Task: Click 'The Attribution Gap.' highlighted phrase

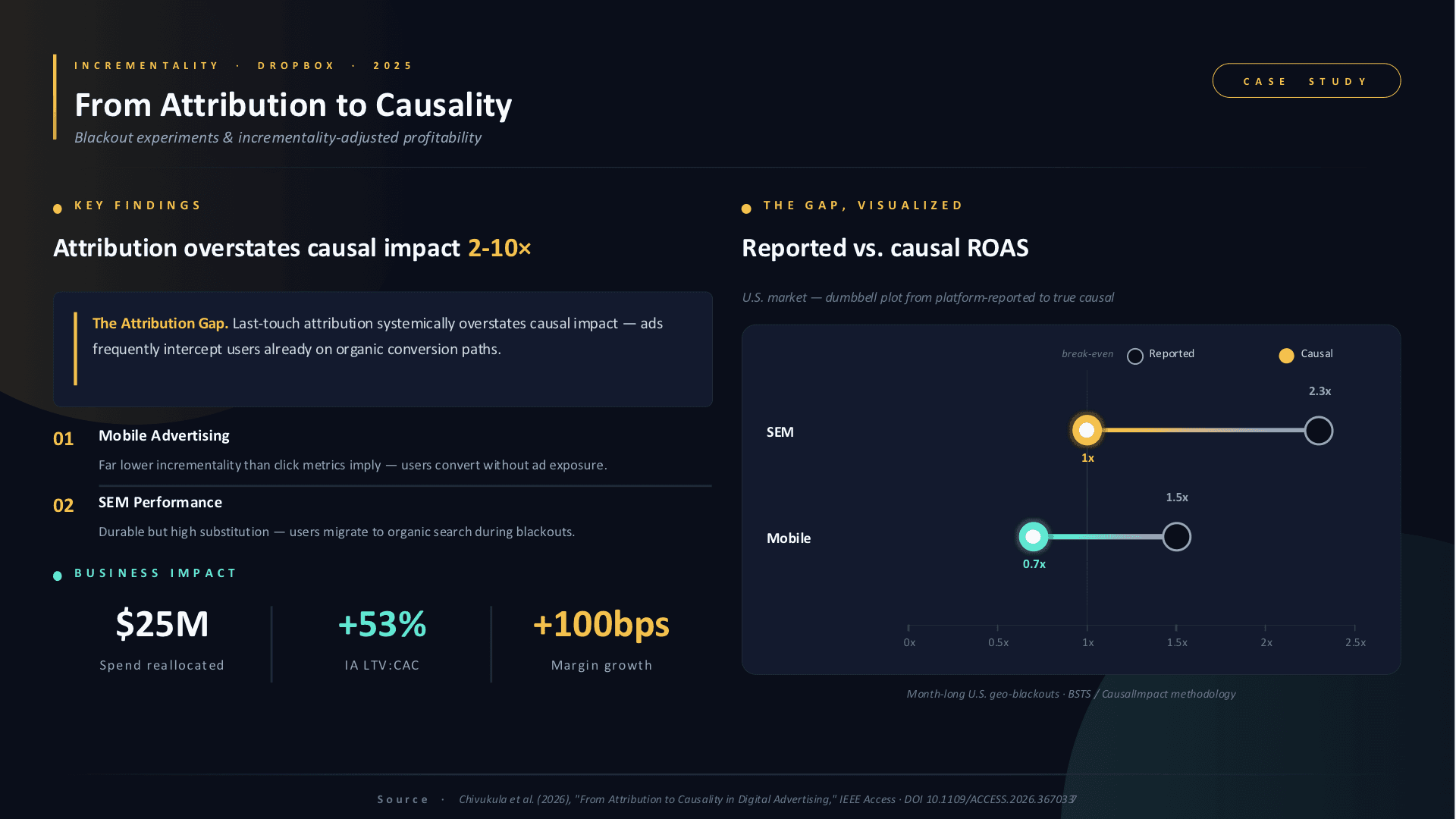Action: pyautogui.click(x=160, y=323)
